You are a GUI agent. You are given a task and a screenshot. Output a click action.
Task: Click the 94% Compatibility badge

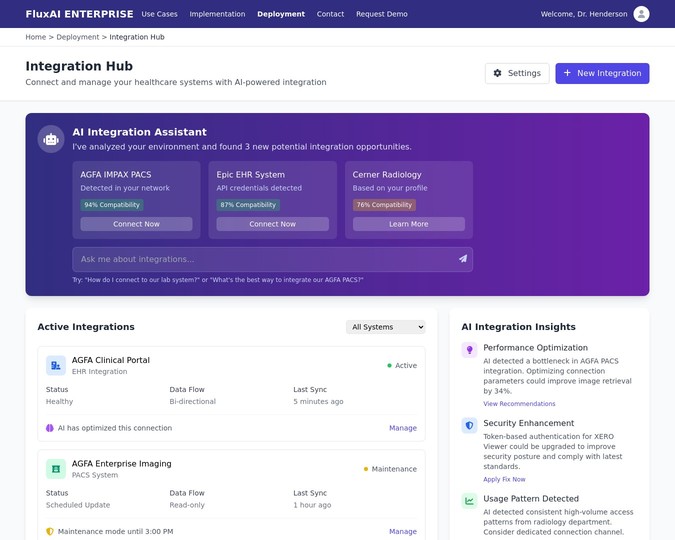click(x=112, y=205)
